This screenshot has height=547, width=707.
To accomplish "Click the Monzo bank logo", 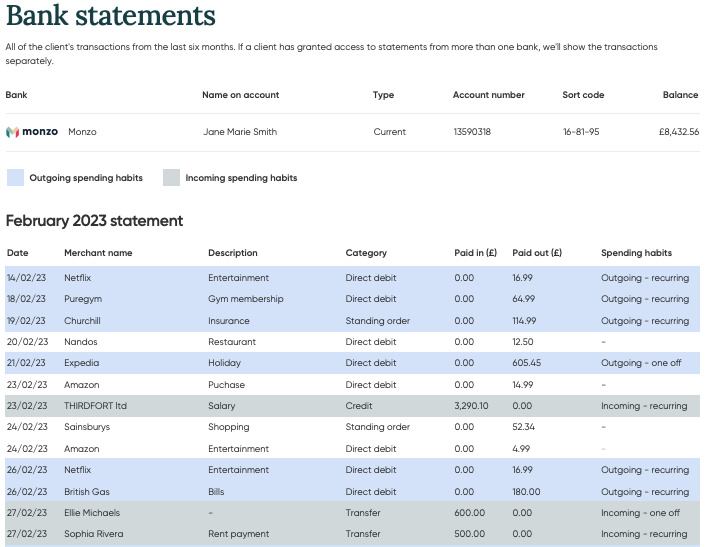I will click(x=32, y=132).
